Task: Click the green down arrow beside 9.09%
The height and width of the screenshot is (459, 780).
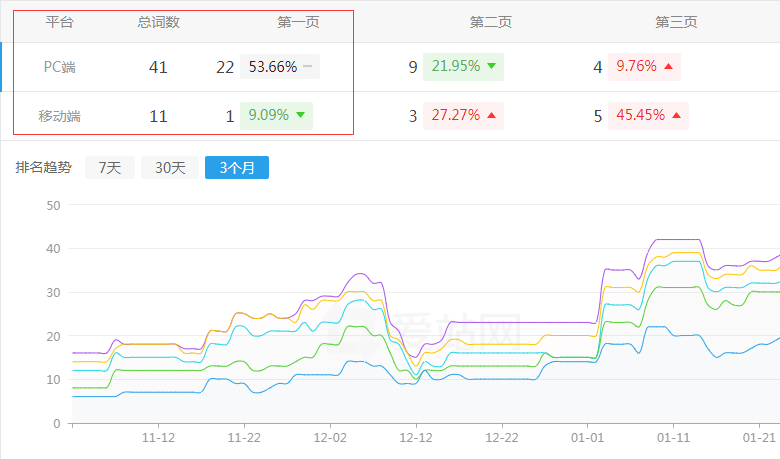Action: [300, 115]
